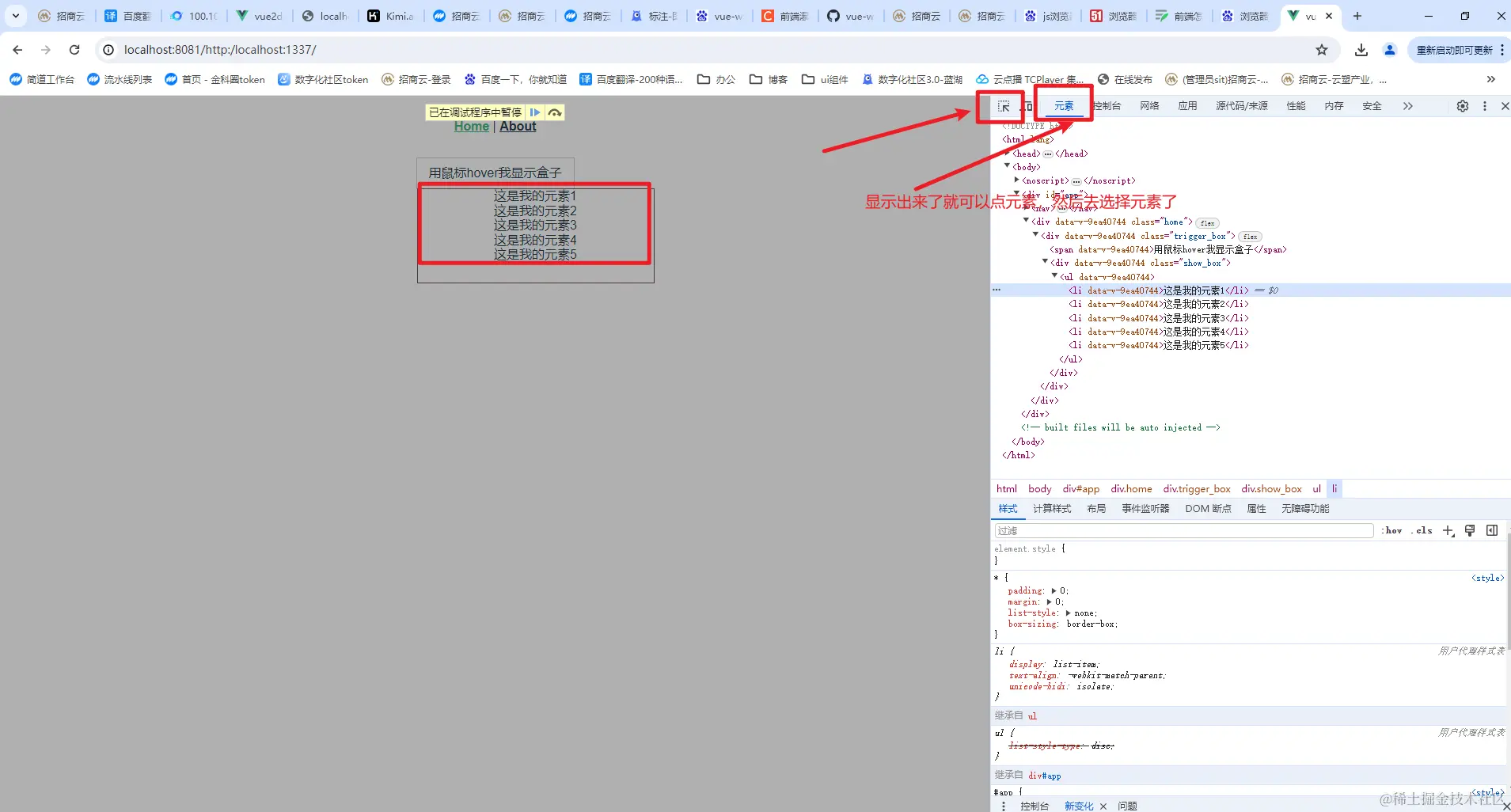Switch to the 性能 DevTools tab
1511x812 pixels.
click(x=1296, y=106)
